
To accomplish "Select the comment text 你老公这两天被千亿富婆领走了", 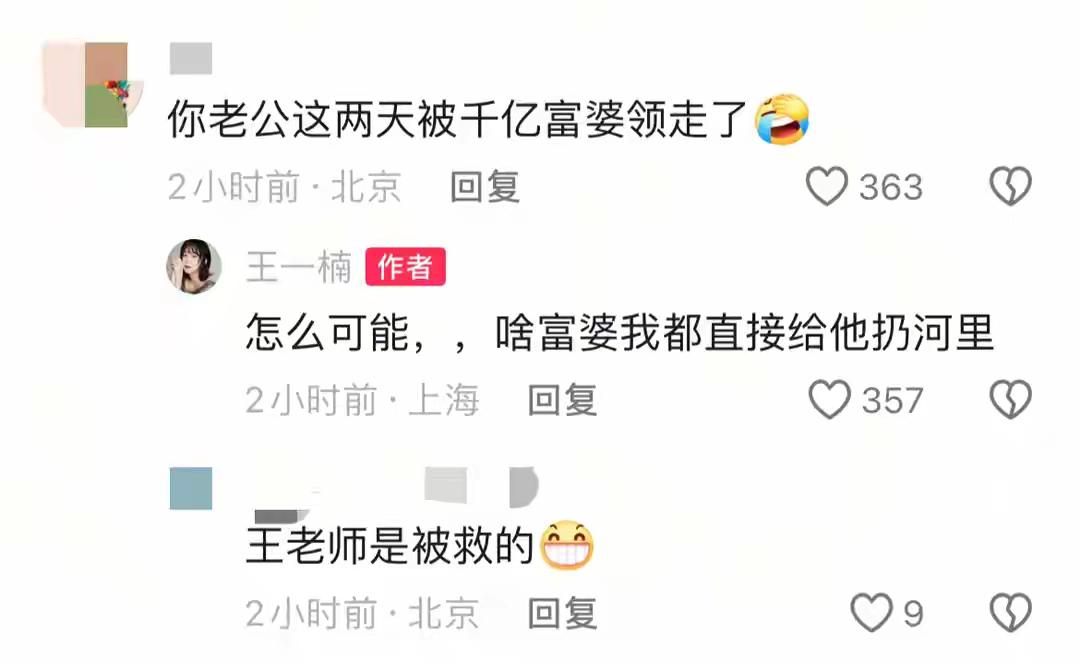I will pos(457,119).
